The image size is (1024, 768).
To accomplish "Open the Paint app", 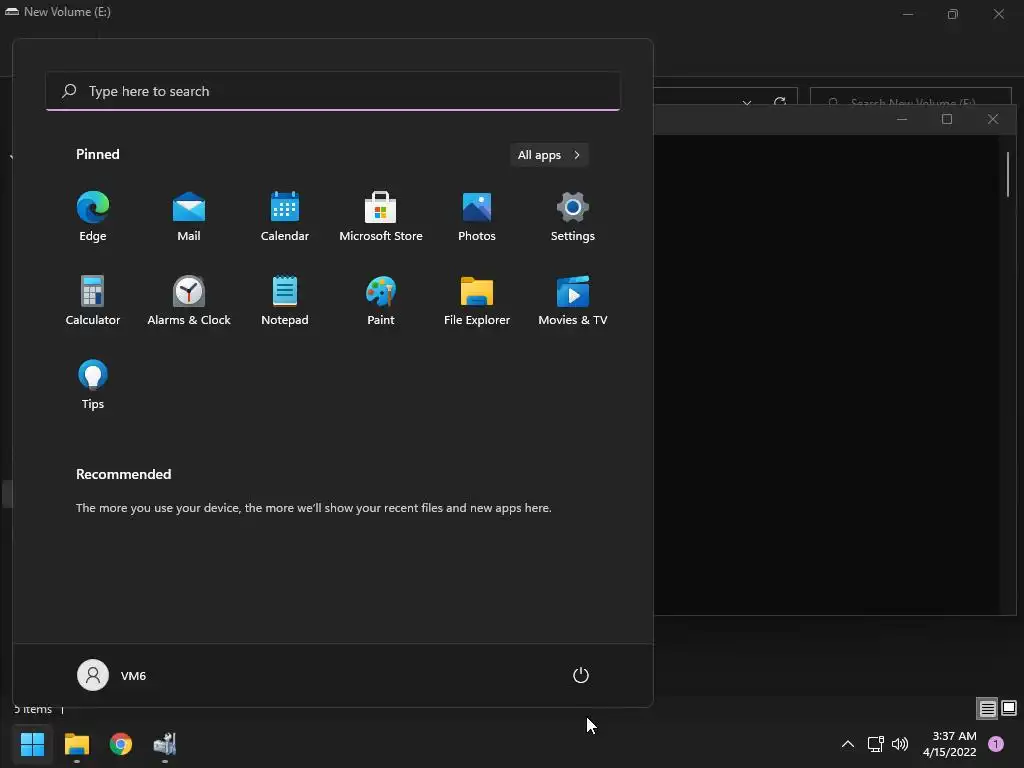I will pyautogui.click(x=381, y=300).
